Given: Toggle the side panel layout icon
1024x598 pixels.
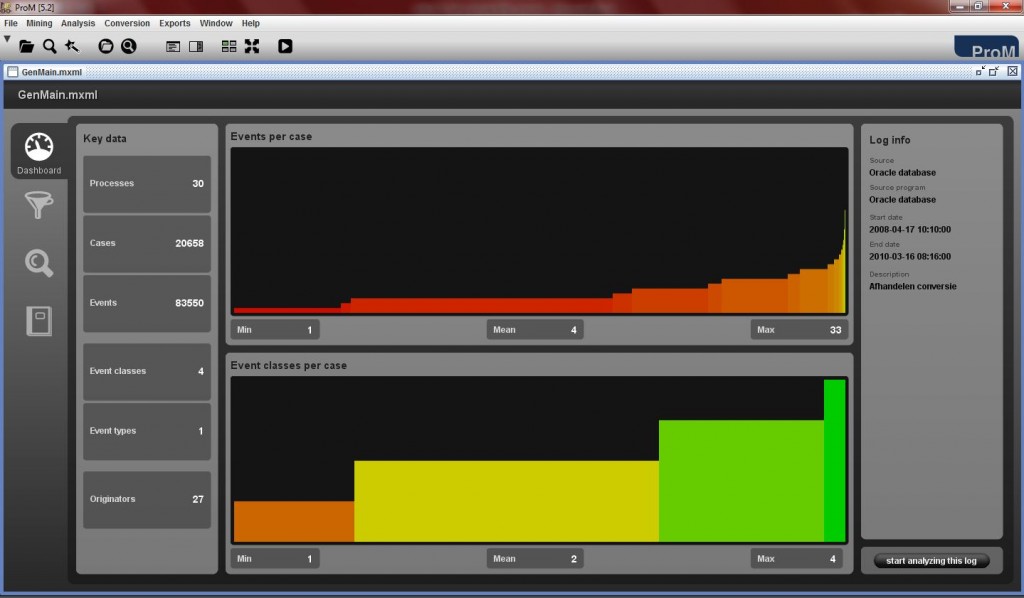Looking at the screenshot, I should point(196,46).
